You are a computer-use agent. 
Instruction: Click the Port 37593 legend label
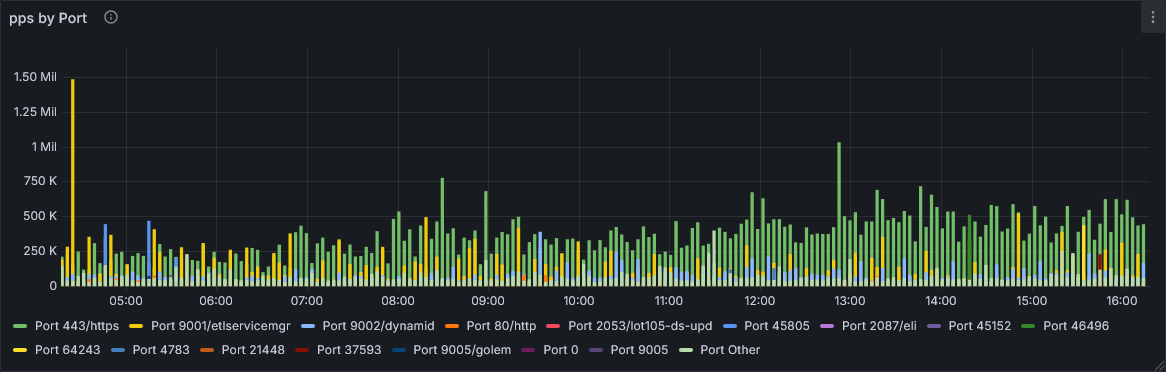click(349, 350)
